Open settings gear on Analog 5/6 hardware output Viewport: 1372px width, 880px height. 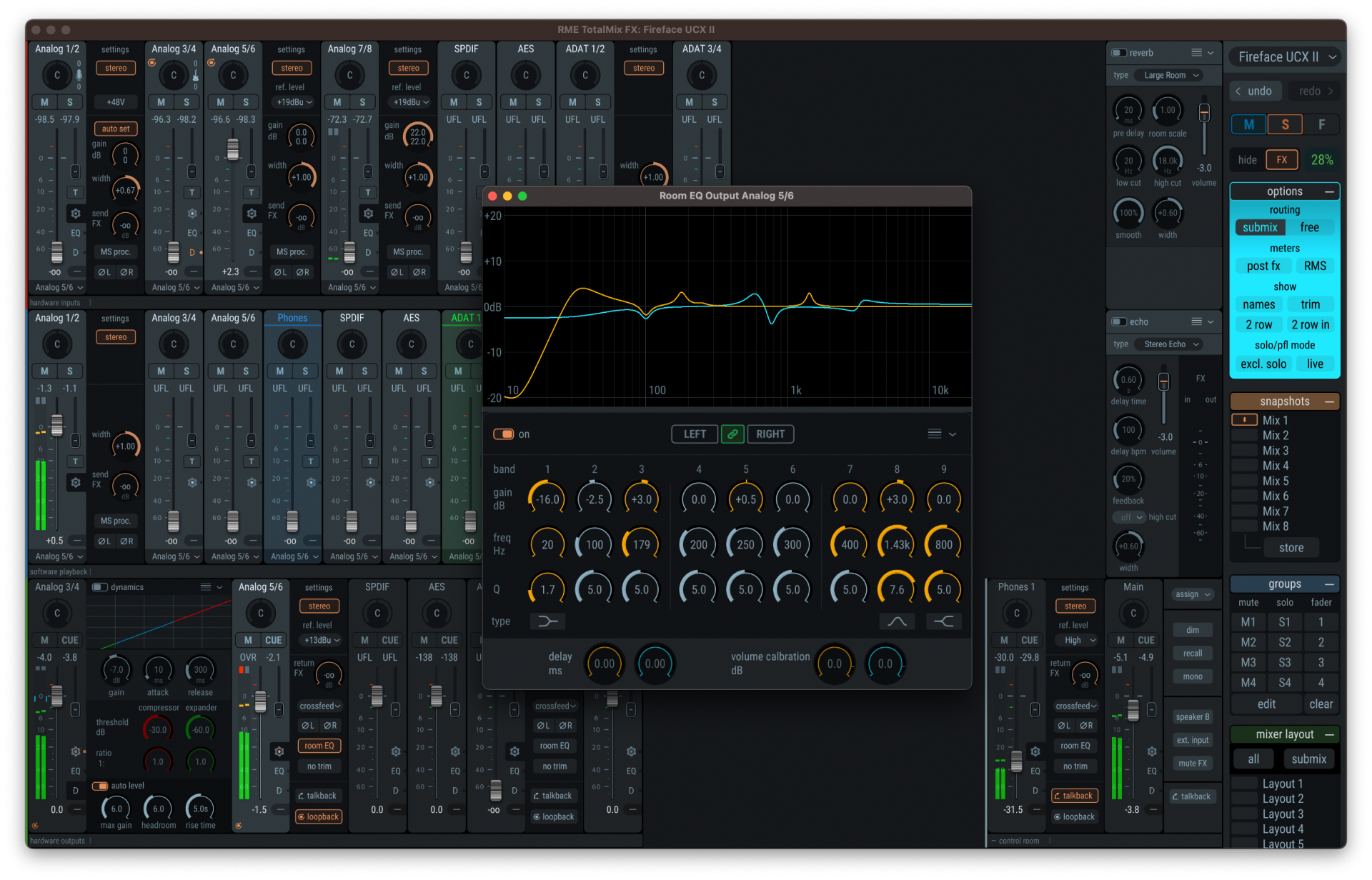click(279, 751)
